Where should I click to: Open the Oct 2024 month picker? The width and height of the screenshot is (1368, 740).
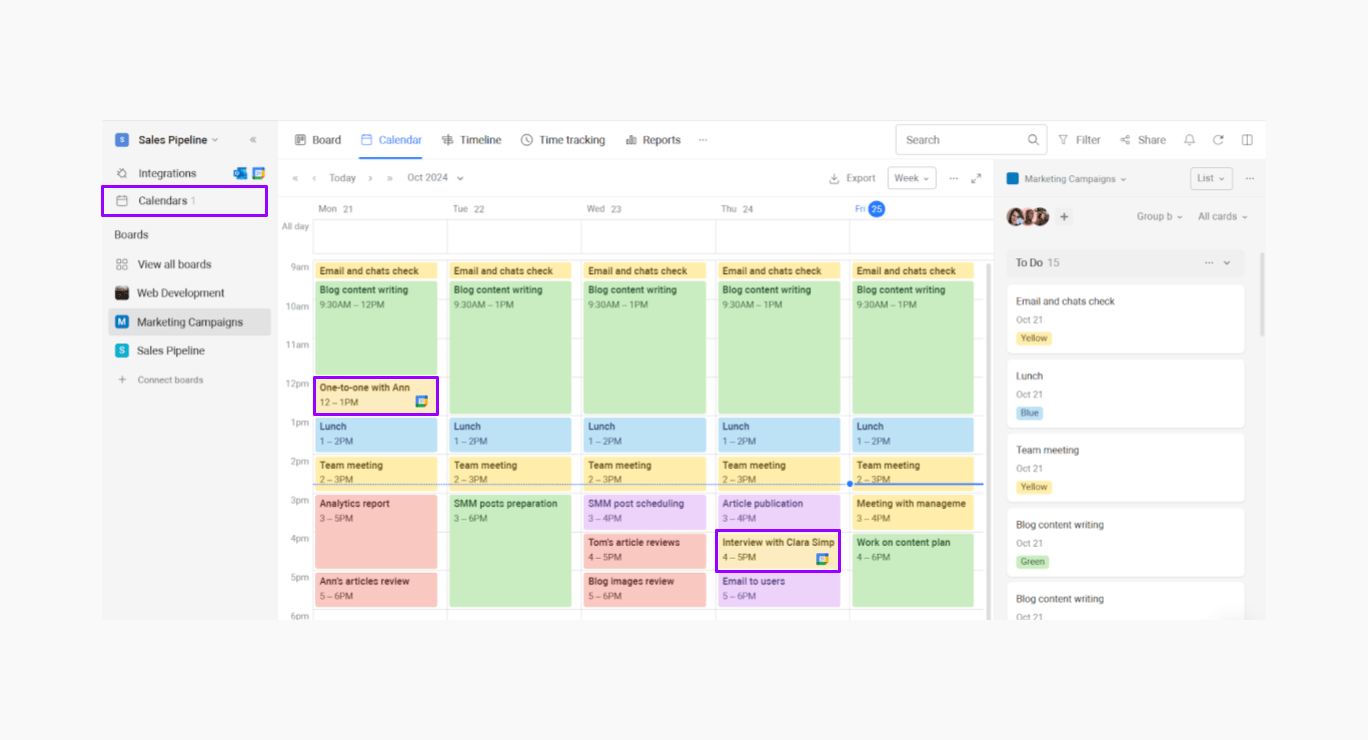point(435,178)
